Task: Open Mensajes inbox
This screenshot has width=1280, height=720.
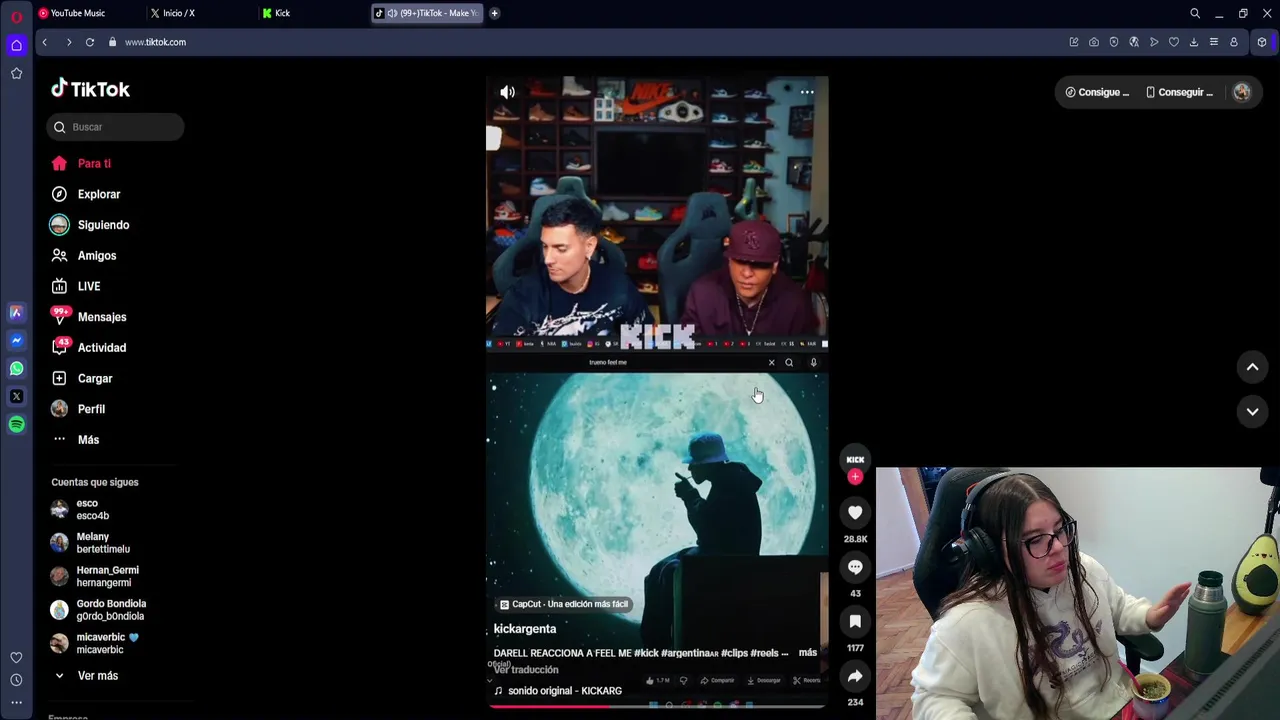Action: pyautogui.click(x=89, y=317)
